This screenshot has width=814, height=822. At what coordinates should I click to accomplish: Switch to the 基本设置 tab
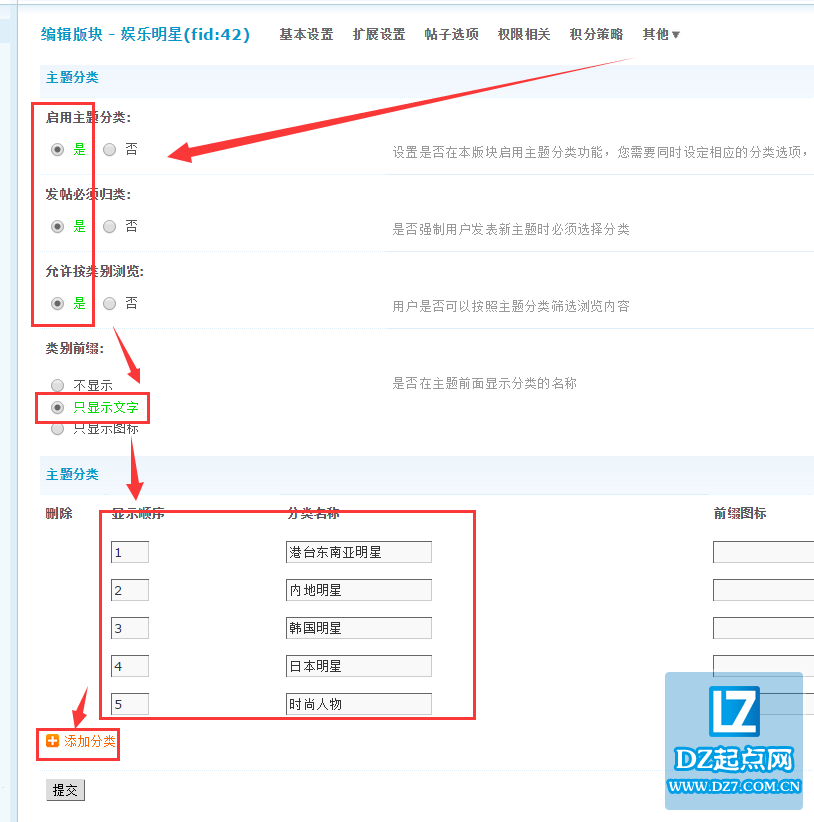[x=307, y=35]
